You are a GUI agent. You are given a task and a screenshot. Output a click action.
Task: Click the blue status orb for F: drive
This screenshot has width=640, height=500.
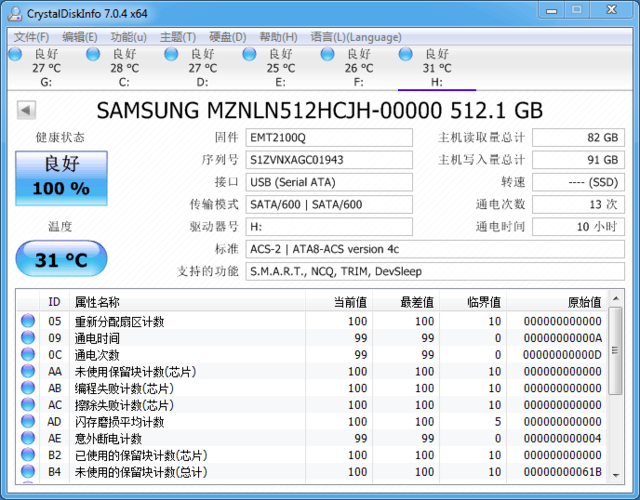327,54
